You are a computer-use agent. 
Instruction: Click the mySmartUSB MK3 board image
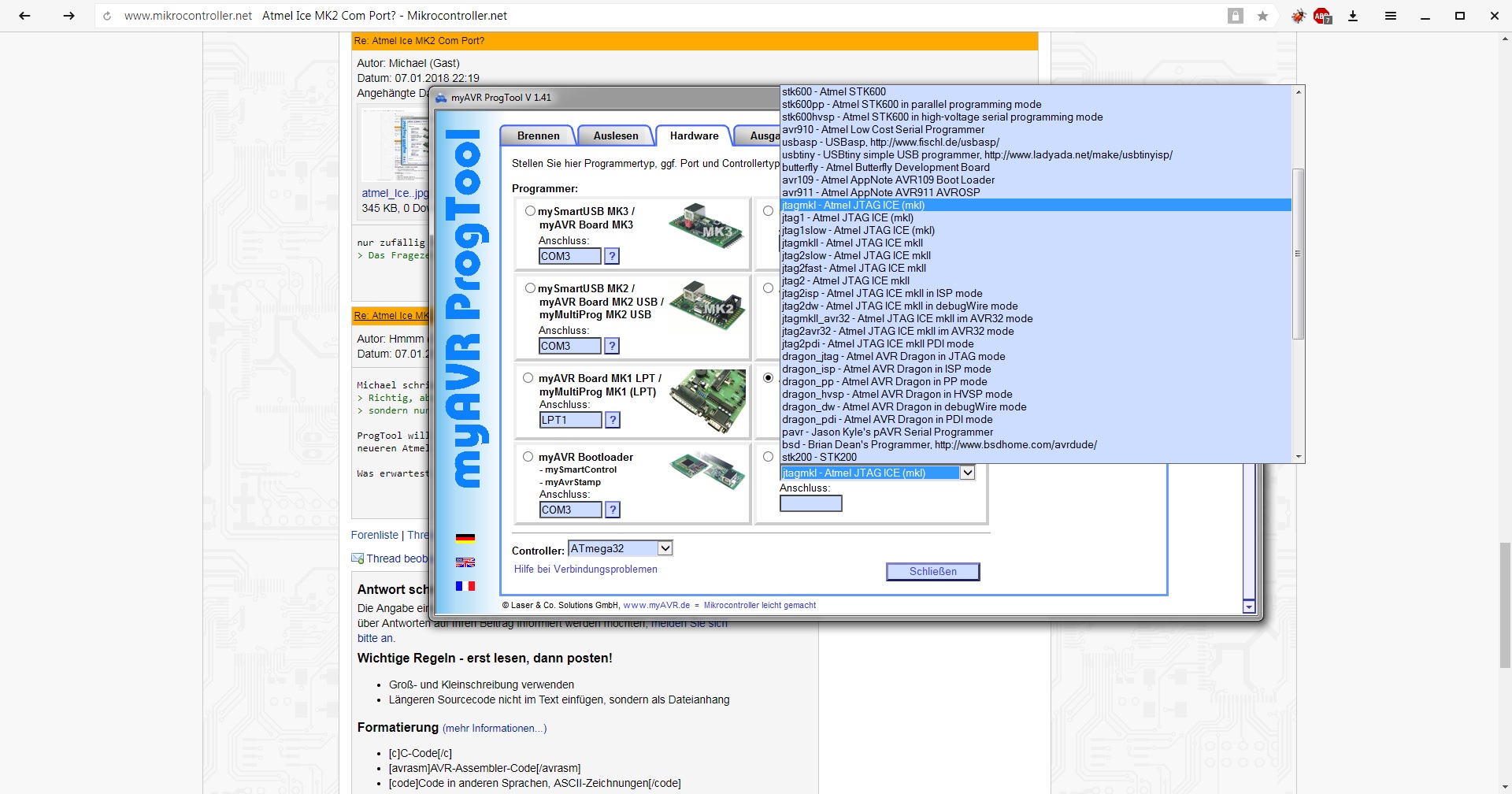707,225
